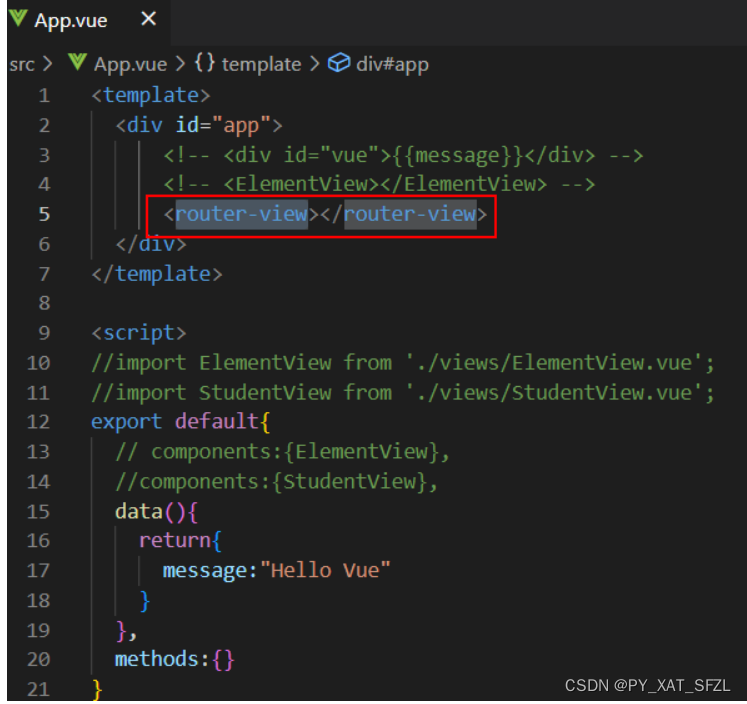The height and width of the screenshot is (704, 747).
Task: Click the div id="app" tag on line 2
Action: tap(199, 125)
